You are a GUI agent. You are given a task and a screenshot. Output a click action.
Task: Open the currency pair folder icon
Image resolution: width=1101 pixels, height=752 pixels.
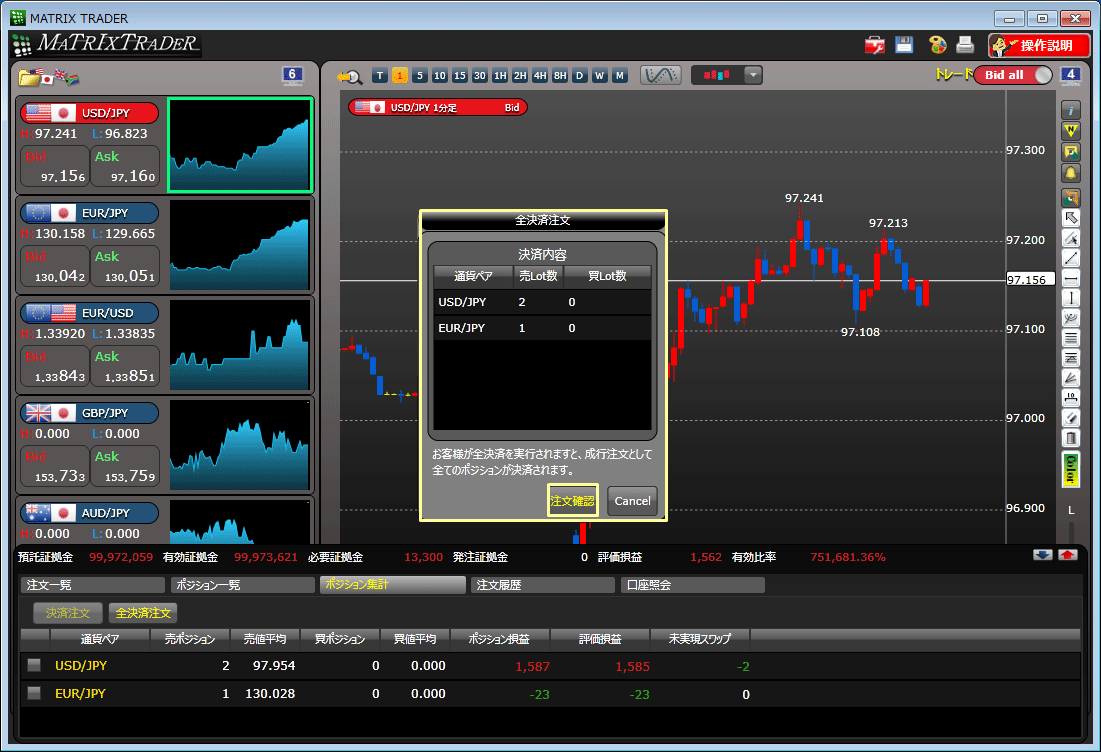[48, 77]
